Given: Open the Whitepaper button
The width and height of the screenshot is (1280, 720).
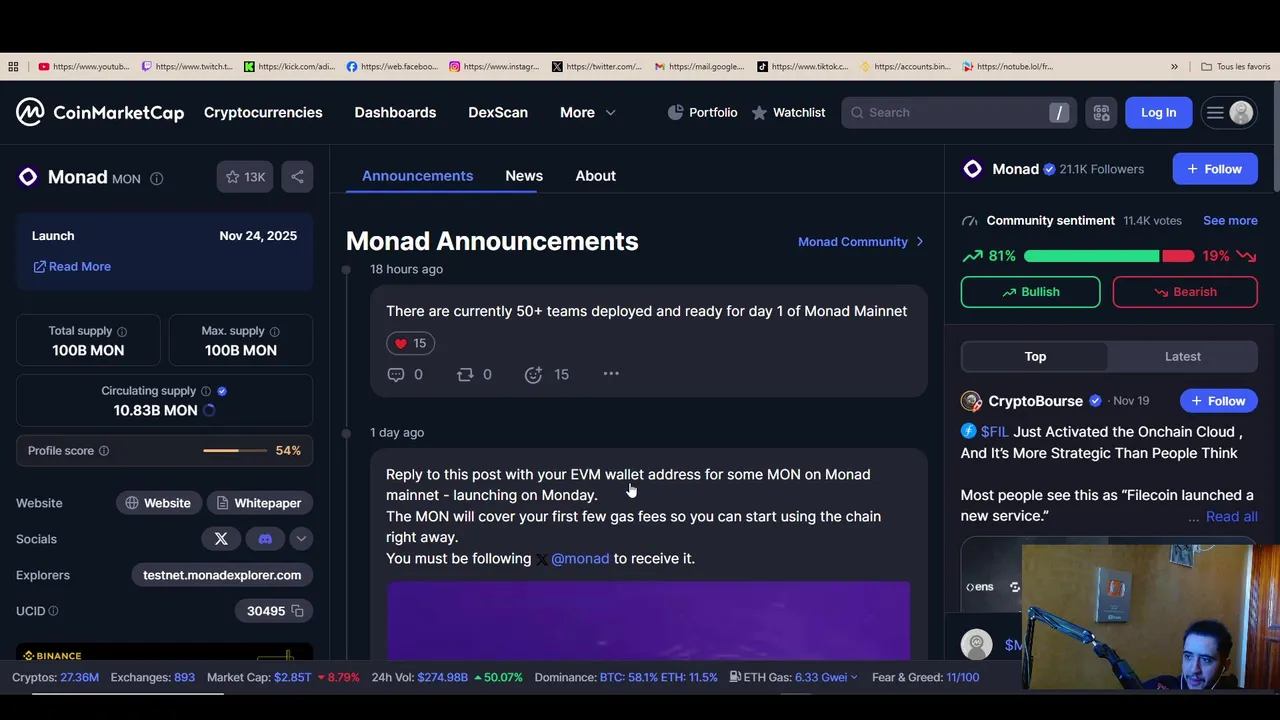Looking at the screenshot, I should (259, 503).
